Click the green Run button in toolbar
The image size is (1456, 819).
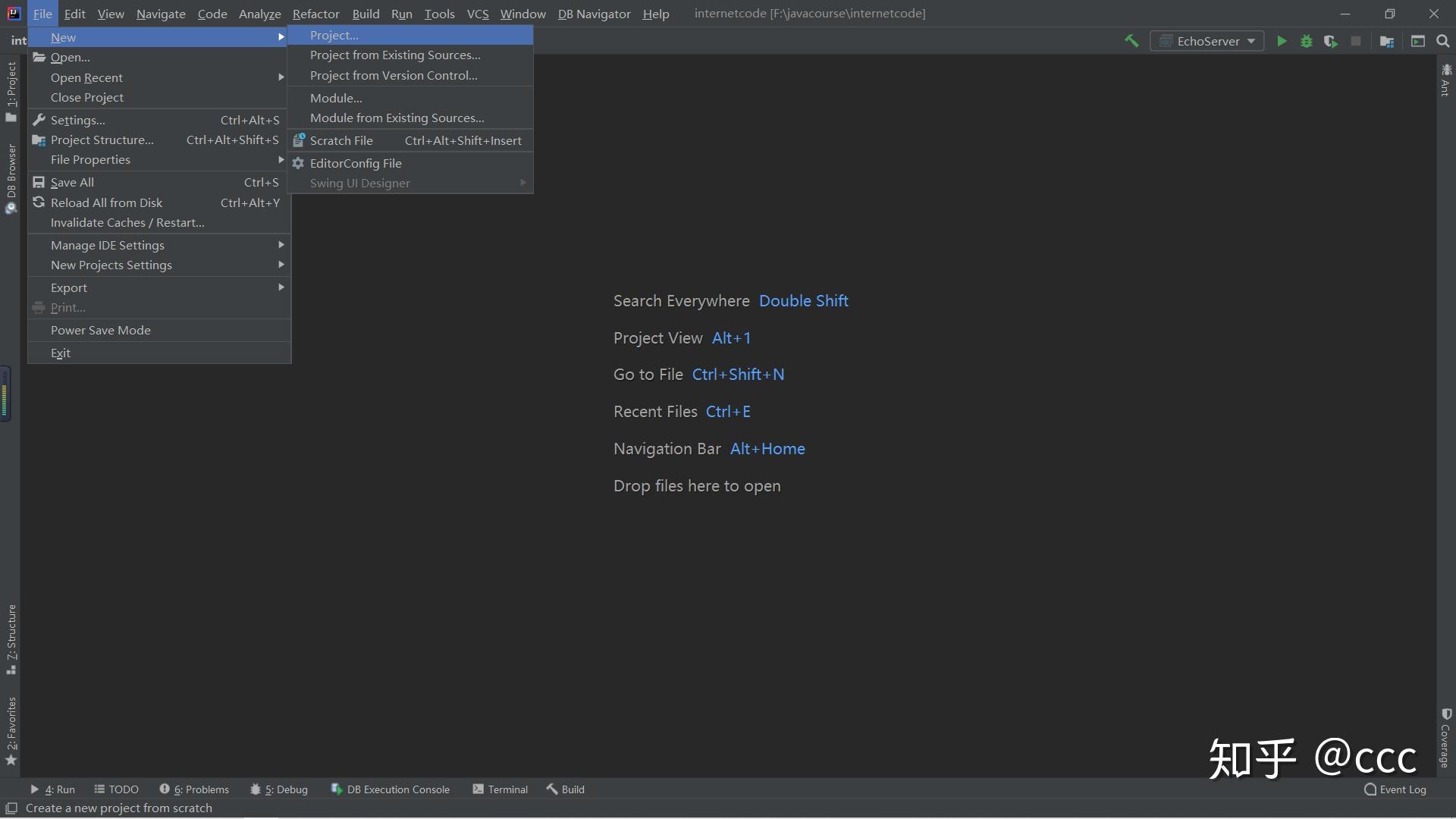point(1282,41)
